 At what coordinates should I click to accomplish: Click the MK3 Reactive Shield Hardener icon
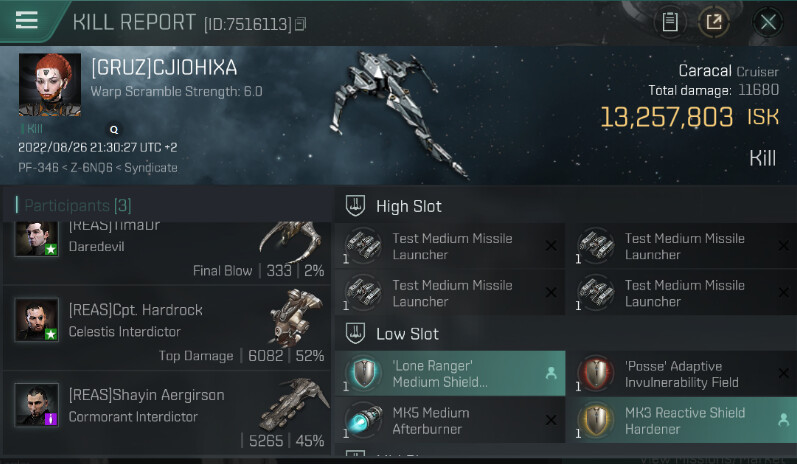click(x=596, y=420)
